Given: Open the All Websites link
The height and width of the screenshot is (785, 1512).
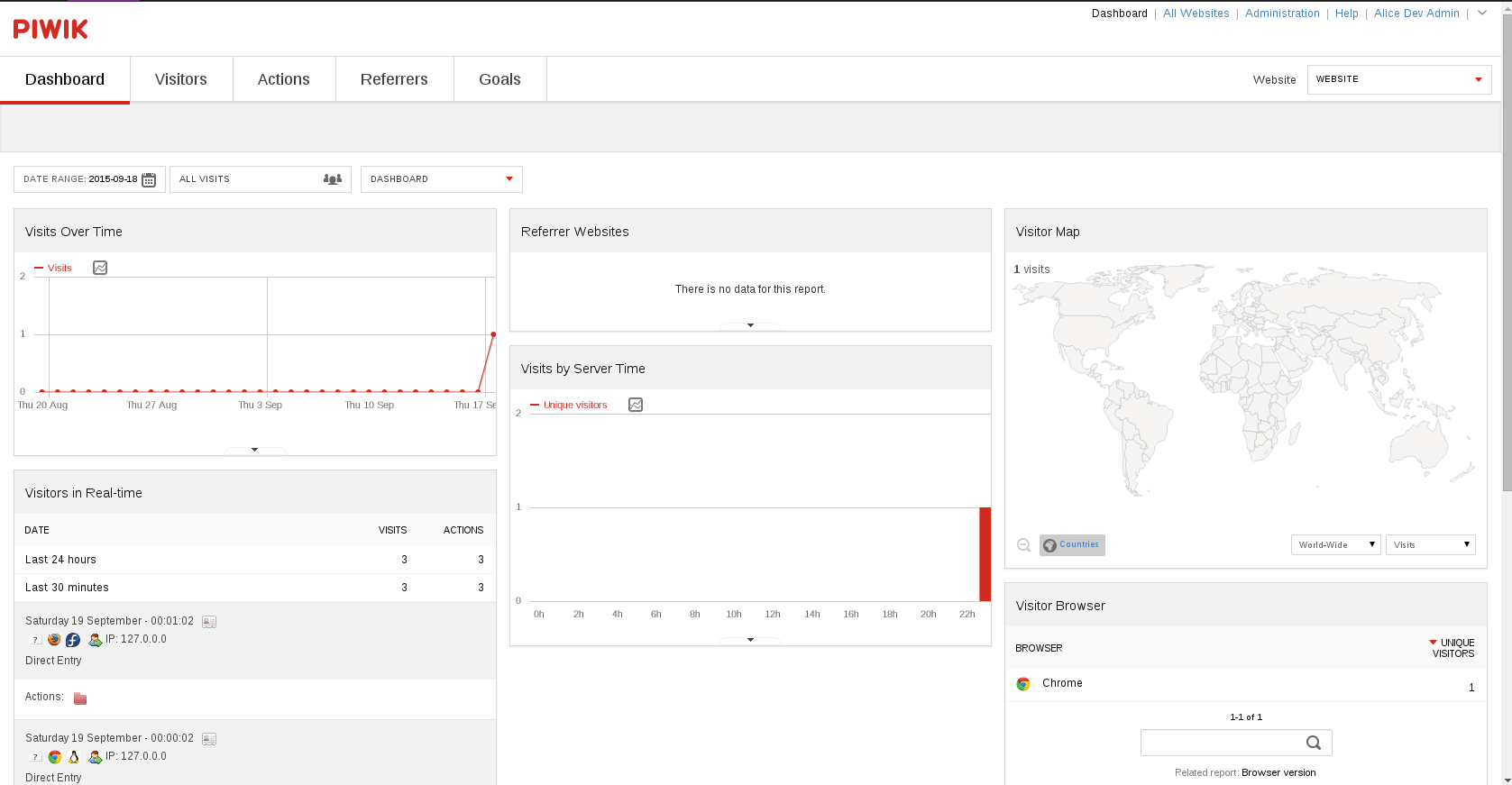Looking at the screenshot, I should 1196,14.
